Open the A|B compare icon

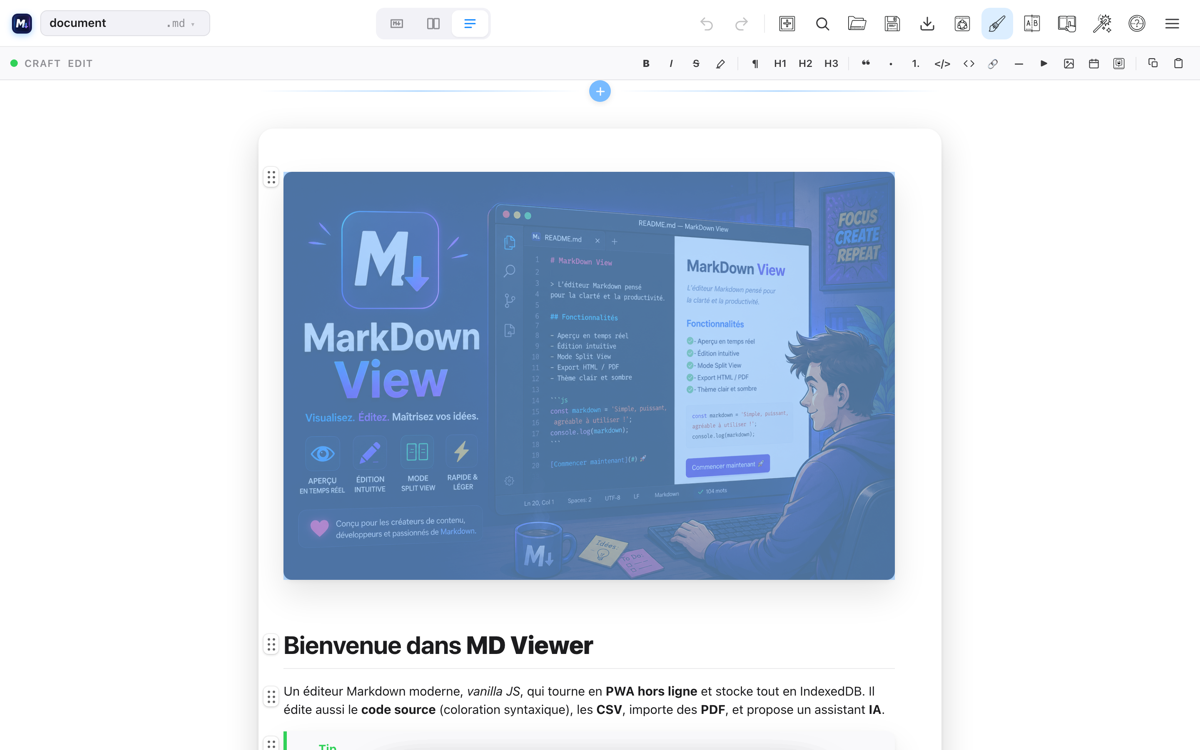click(x=1032, y=23)
